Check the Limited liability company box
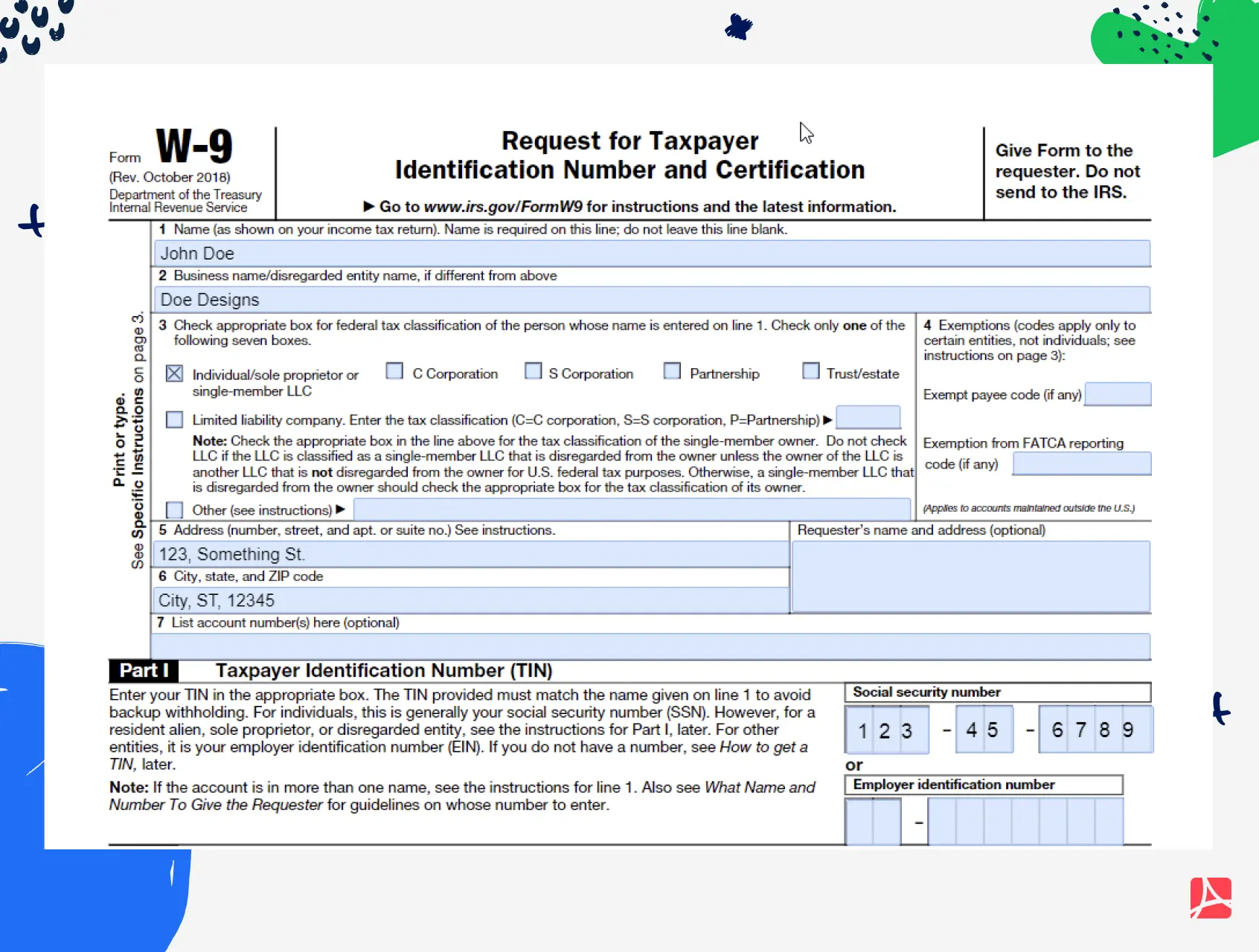This screenshot has width=1259, height=952. tap(173, 419)
